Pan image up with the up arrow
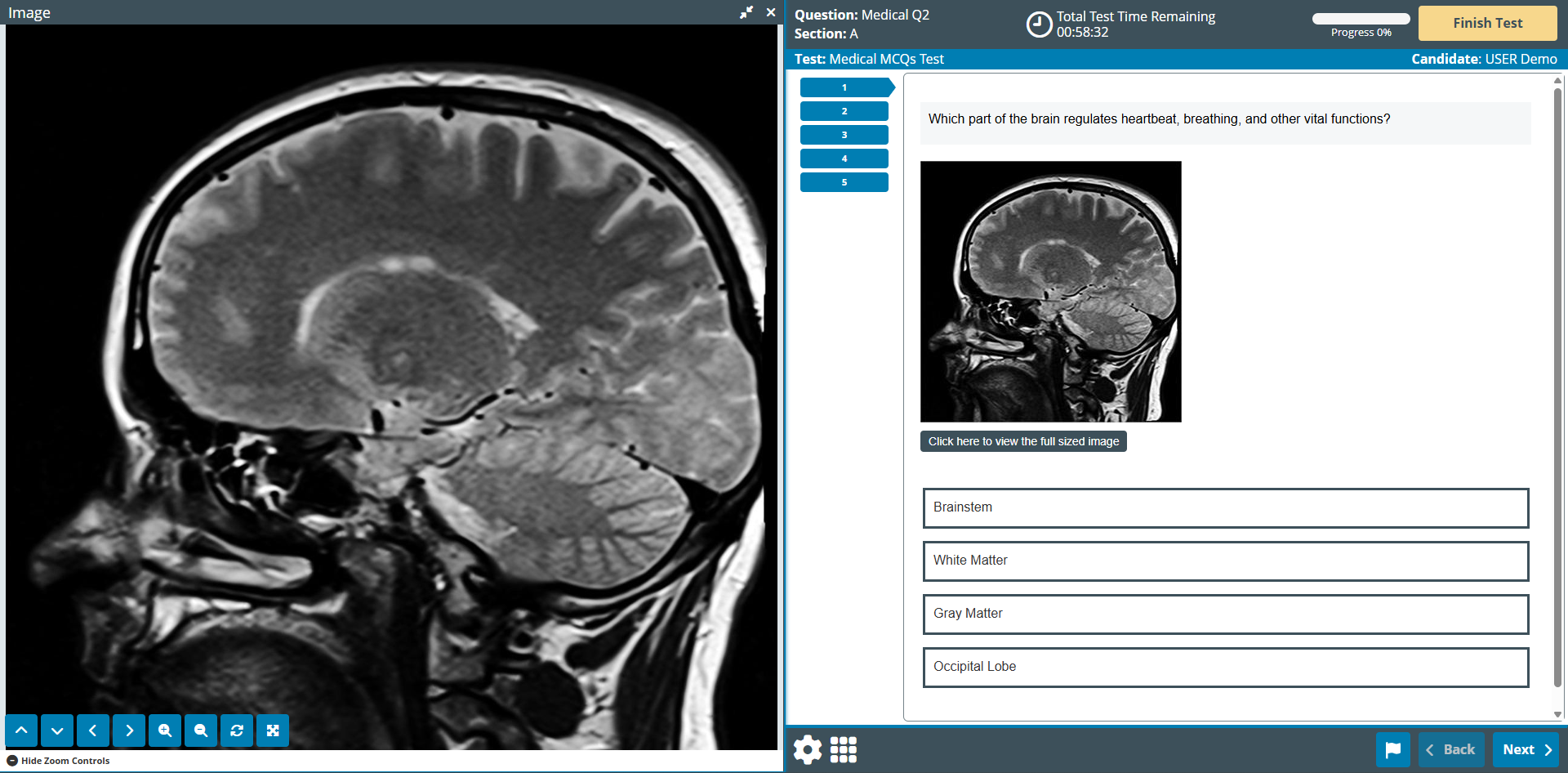 [21, 731]
